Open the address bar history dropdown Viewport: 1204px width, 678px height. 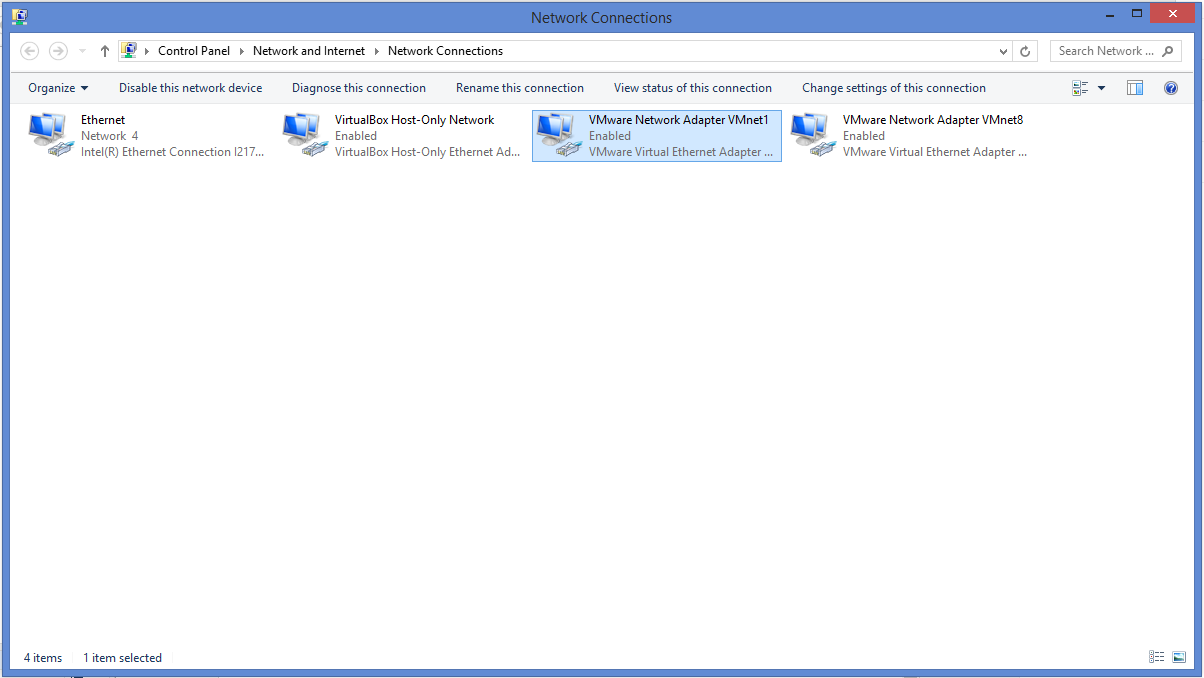1004,51
